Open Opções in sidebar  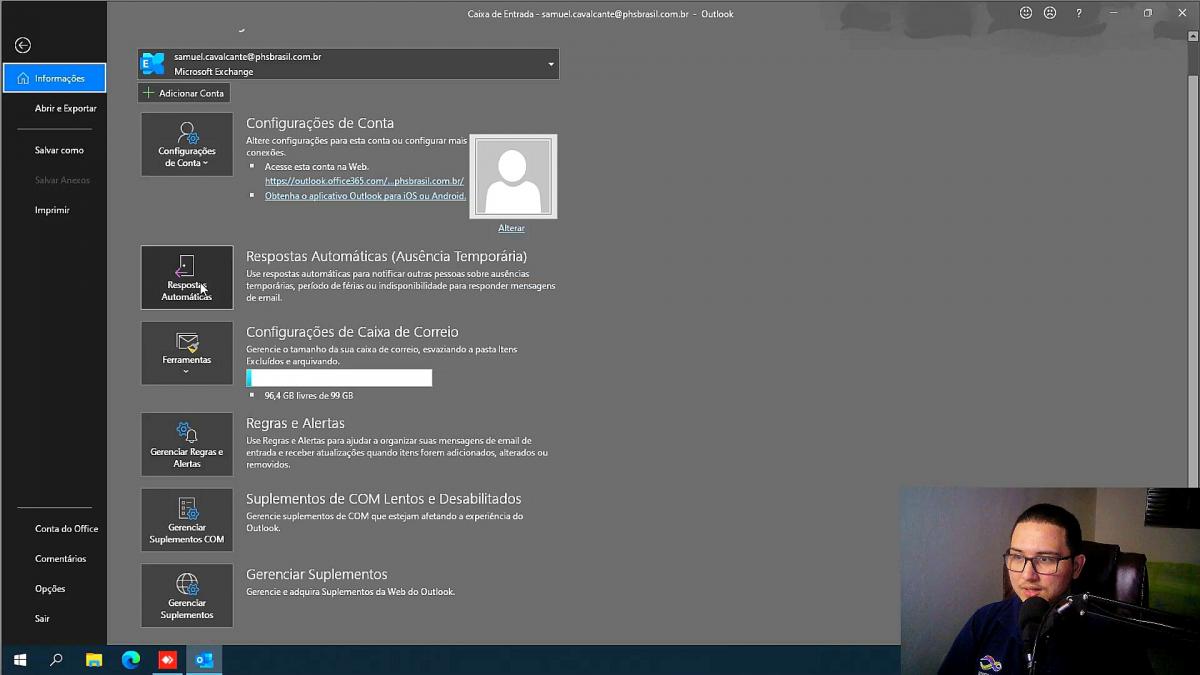point(50,588)
